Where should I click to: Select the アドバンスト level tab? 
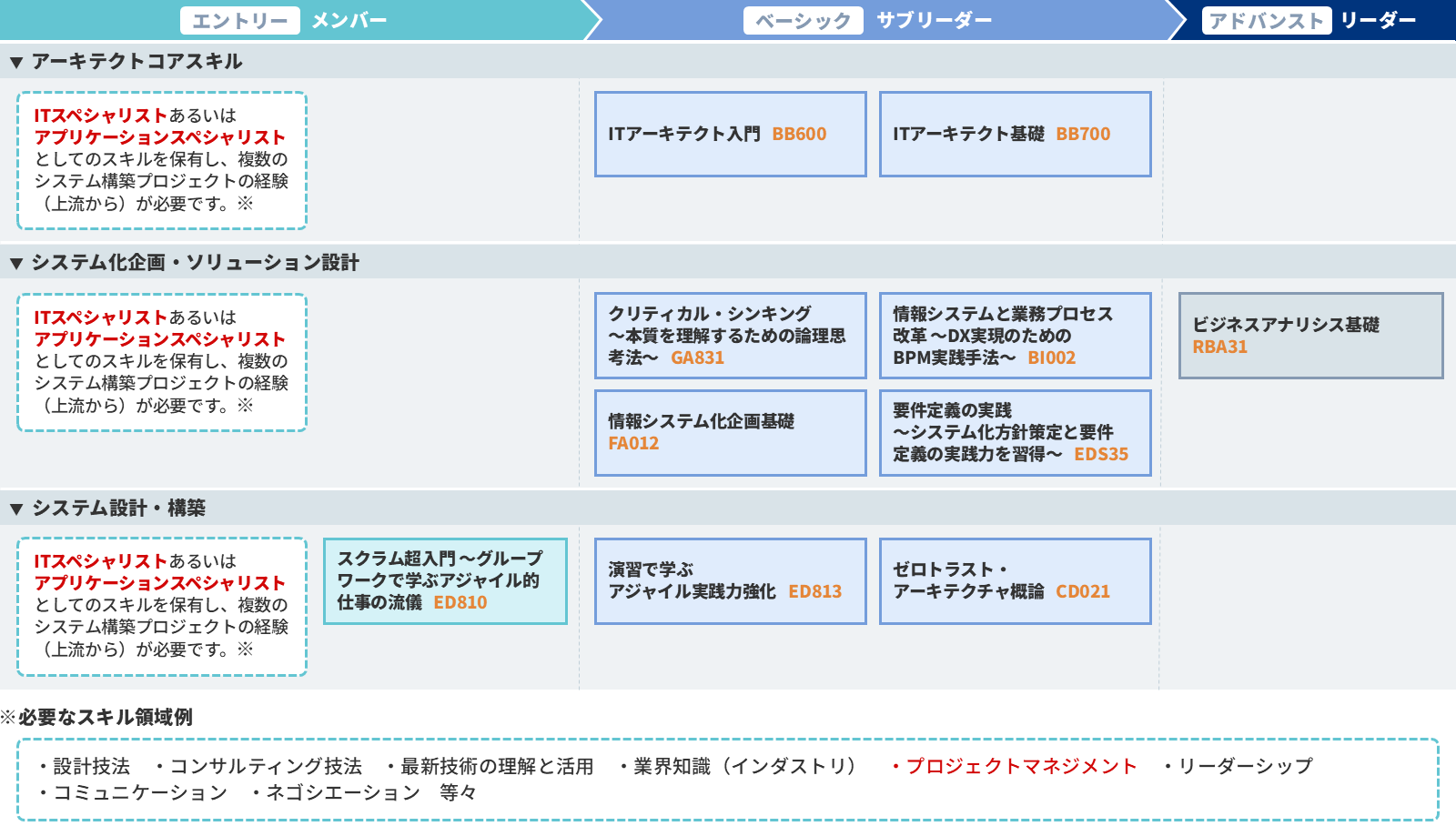click(x=1266, y=21)
